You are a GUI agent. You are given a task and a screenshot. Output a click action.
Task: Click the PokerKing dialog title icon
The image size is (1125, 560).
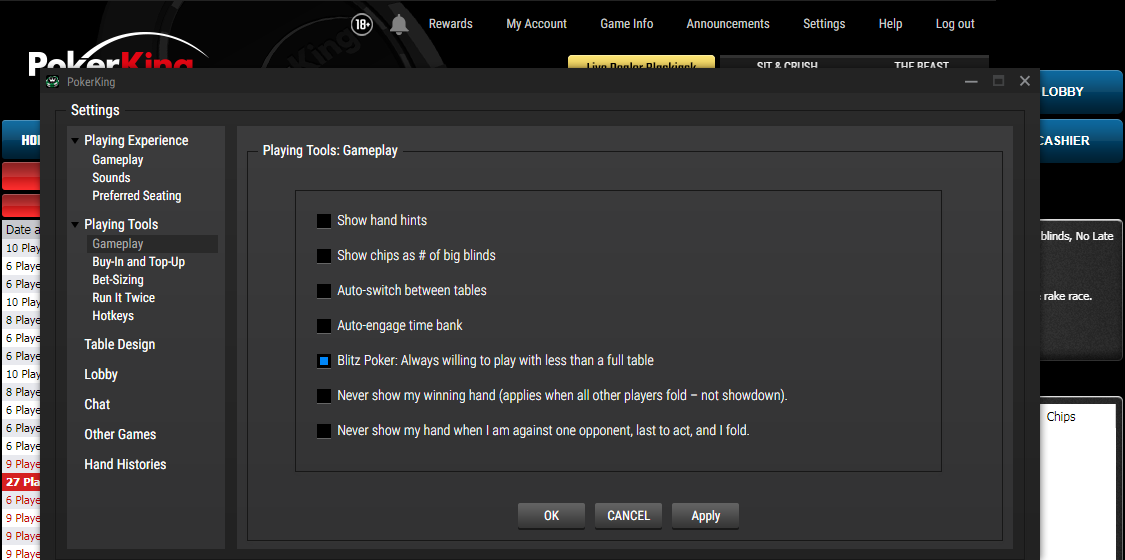(x=53, y=82)
